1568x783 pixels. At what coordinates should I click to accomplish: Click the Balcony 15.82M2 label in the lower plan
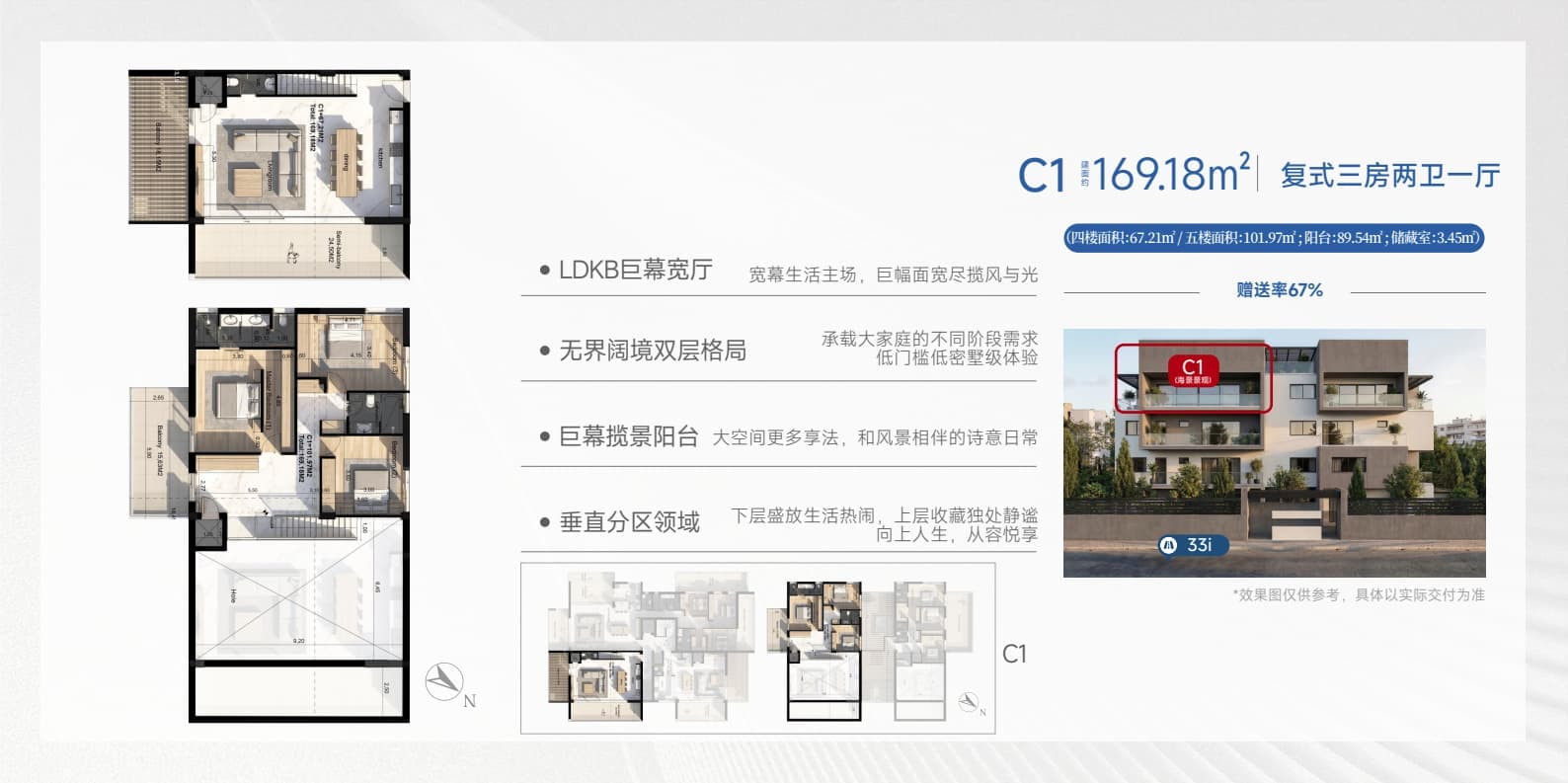(x=158, y=450)
